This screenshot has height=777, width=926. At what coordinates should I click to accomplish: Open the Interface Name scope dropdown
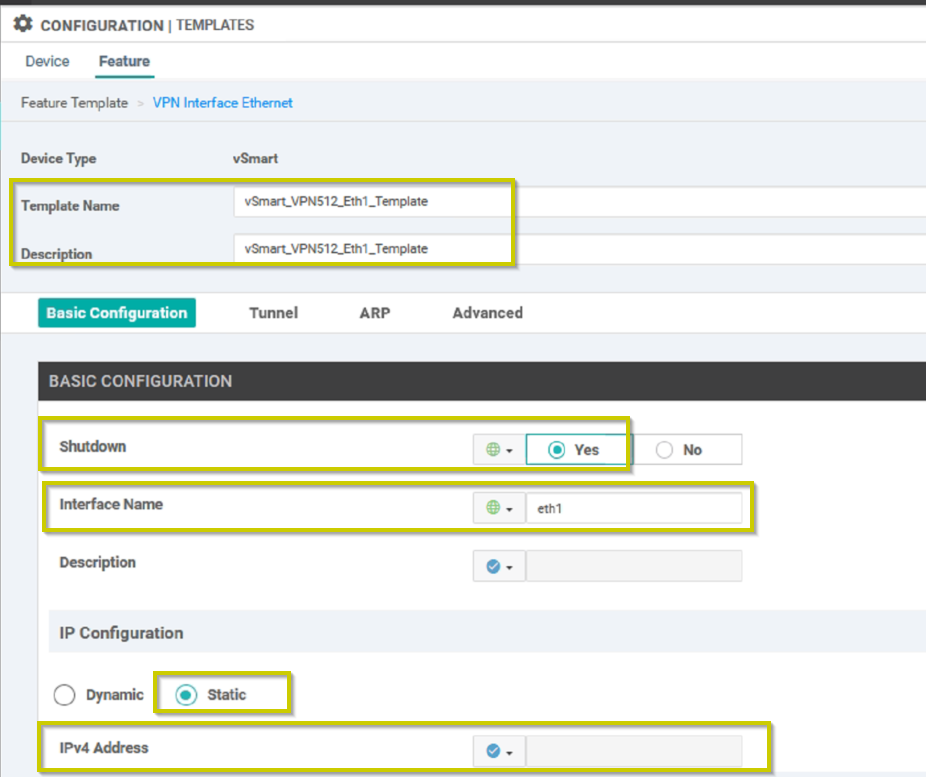[499, 508]
